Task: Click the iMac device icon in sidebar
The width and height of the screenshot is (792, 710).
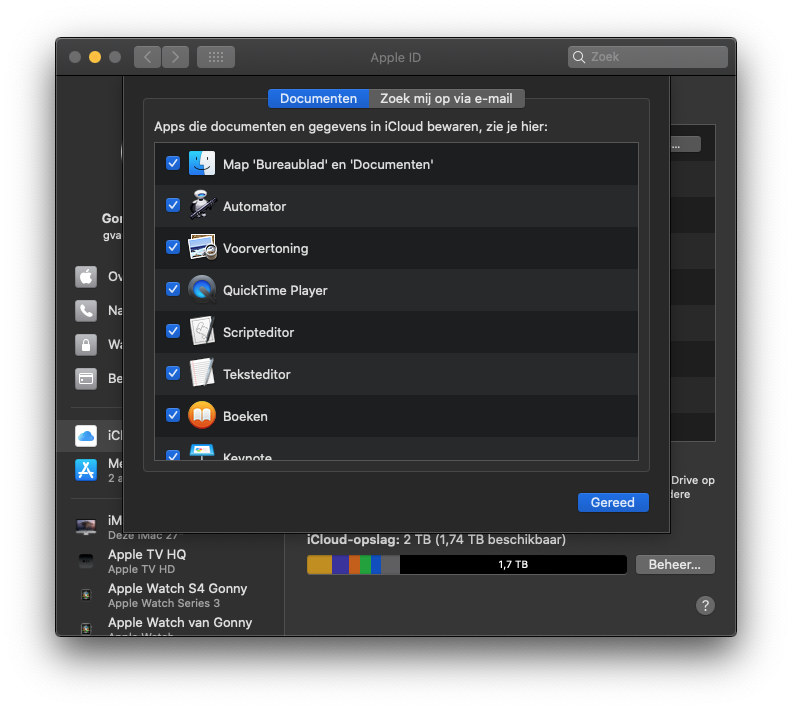Action: pyautogui.click(x=86, y=527)
